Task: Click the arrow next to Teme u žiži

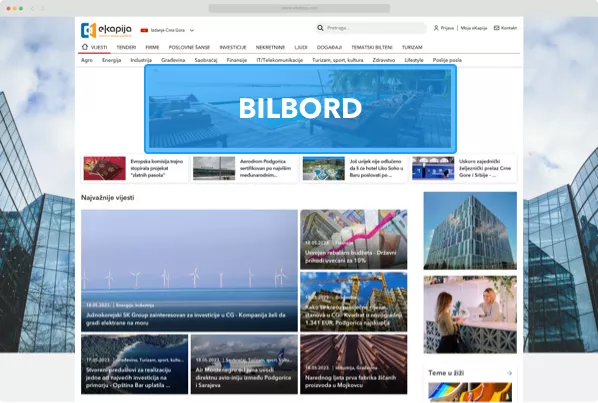Action: (x=509, y=373)
